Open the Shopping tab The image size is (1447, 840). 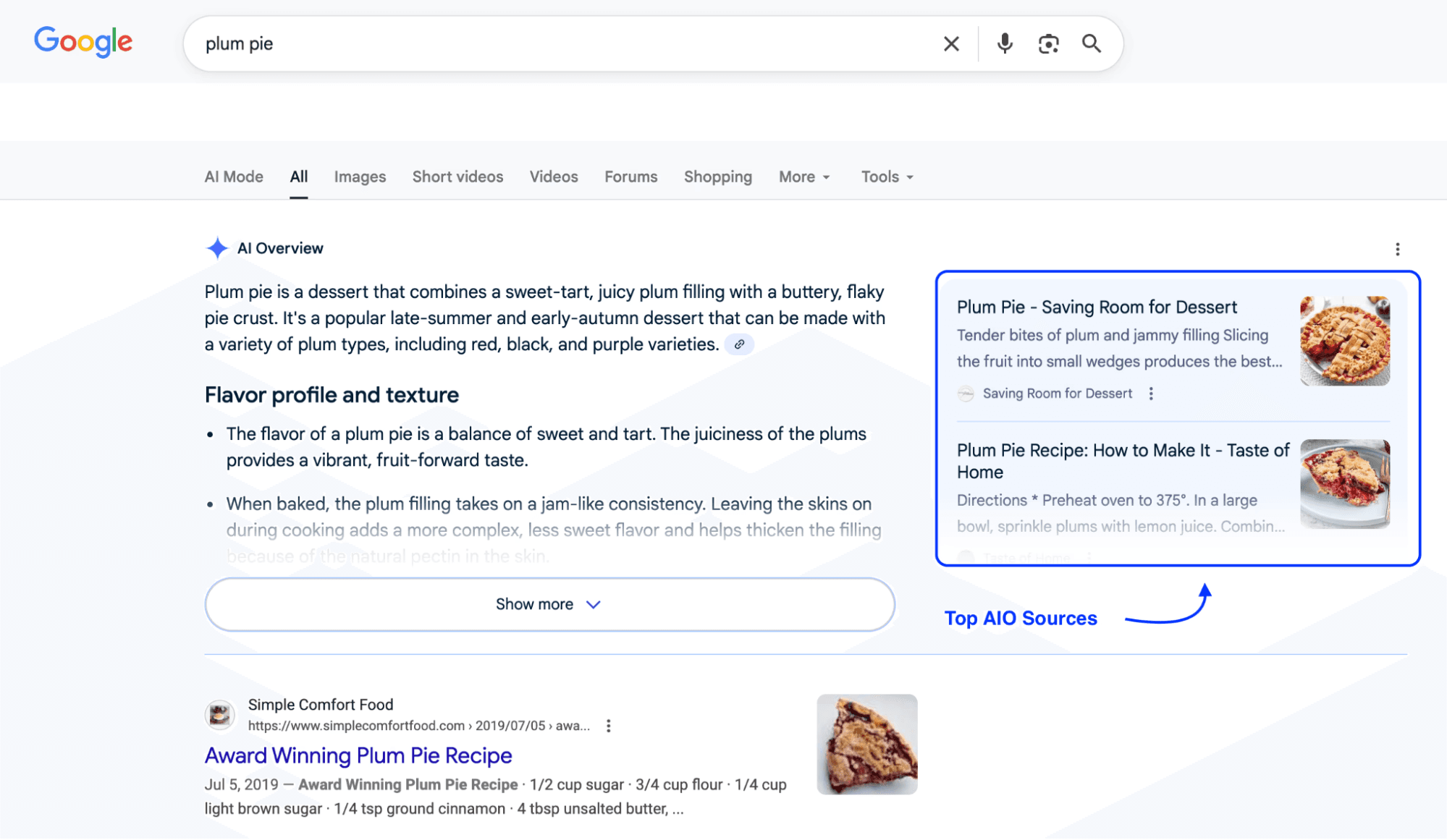(x=718, y=177)
